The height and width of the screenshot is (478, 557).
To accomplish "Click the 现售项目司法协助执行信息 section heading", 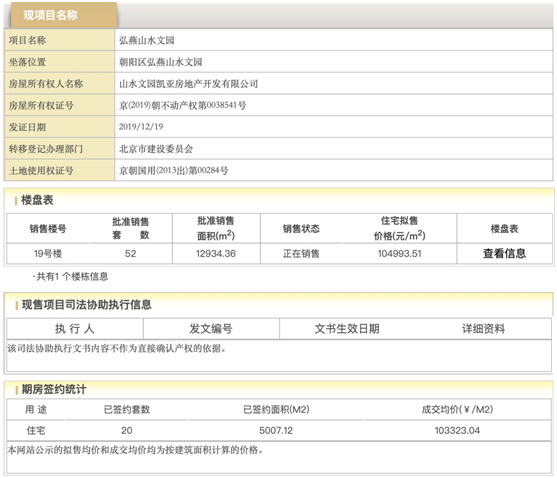I will pyautogui.click(x=87, y=305).
